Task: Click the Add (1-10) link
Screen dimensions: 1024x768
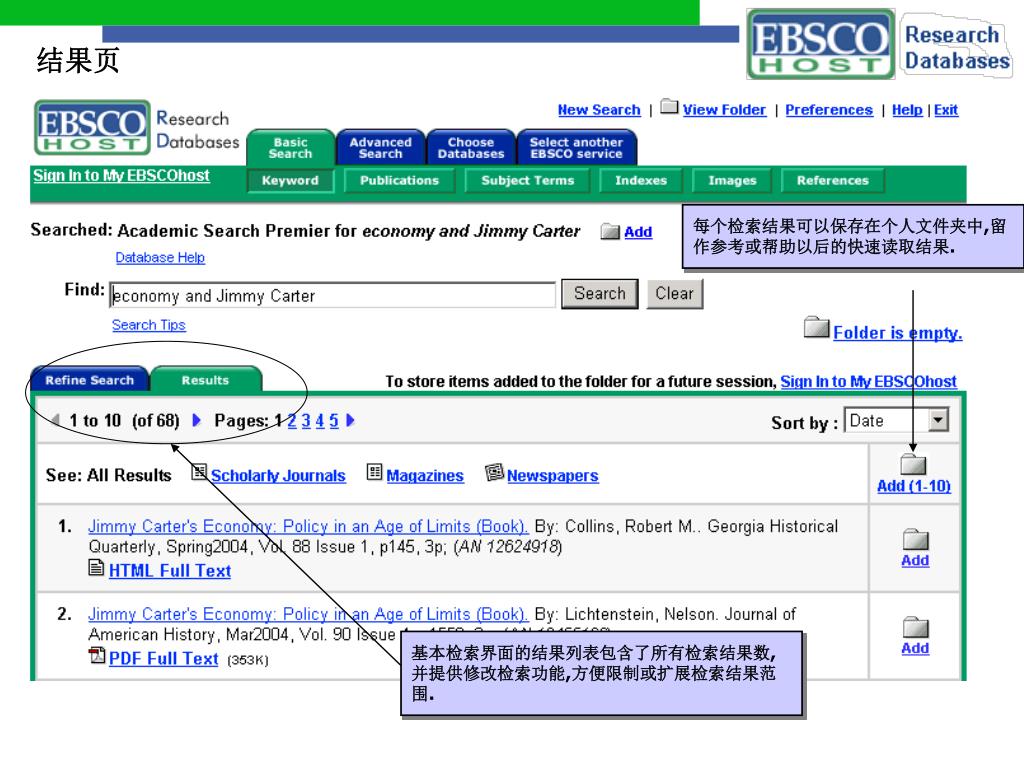Action: pos(914,486)
